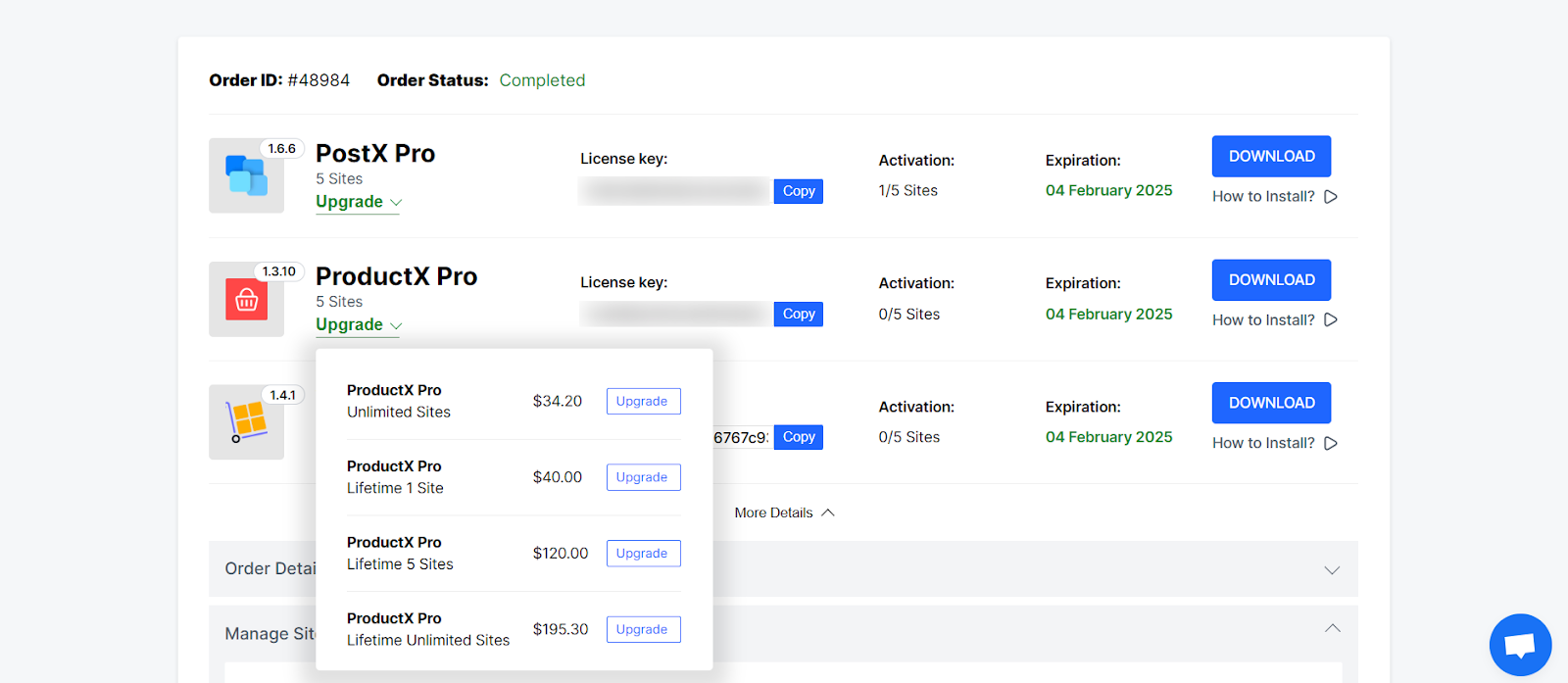Download PostX Pro
1568x683 pixels.
pos(1271,156)
